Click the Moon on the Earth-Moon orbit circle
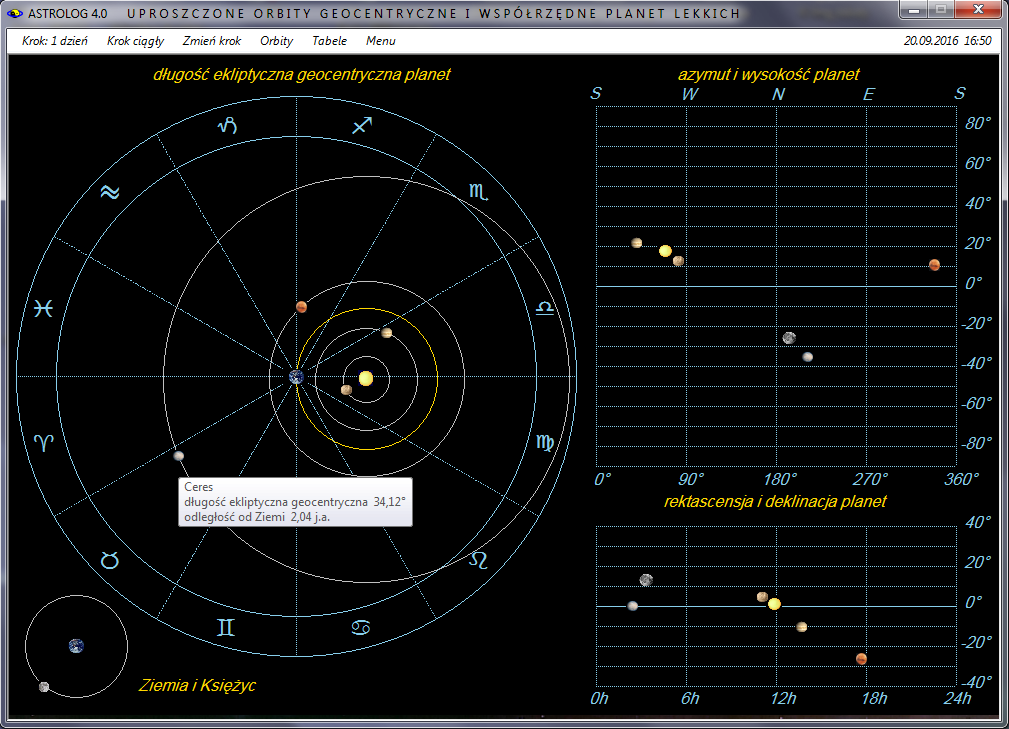 (44, 687)
